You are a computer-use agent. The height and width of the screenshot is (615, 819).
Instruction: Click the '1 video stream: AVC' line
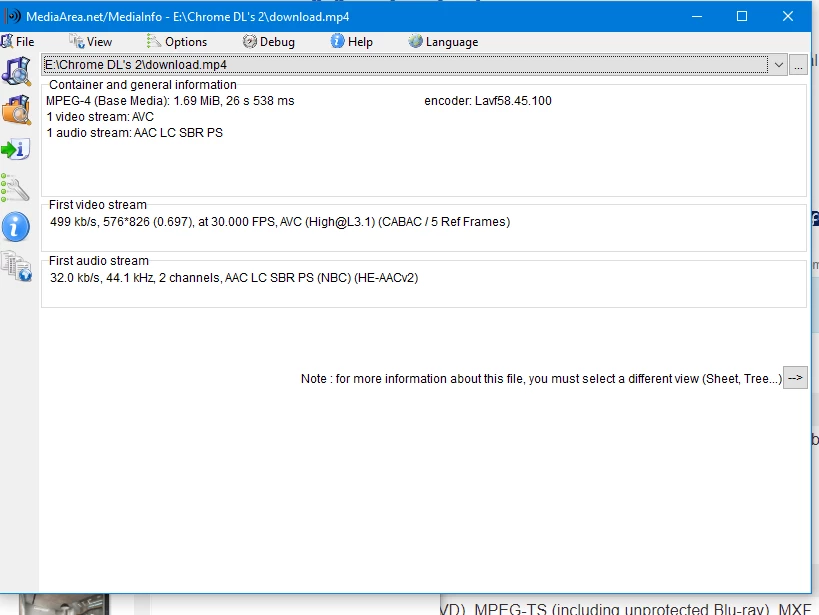click(100, 117)
